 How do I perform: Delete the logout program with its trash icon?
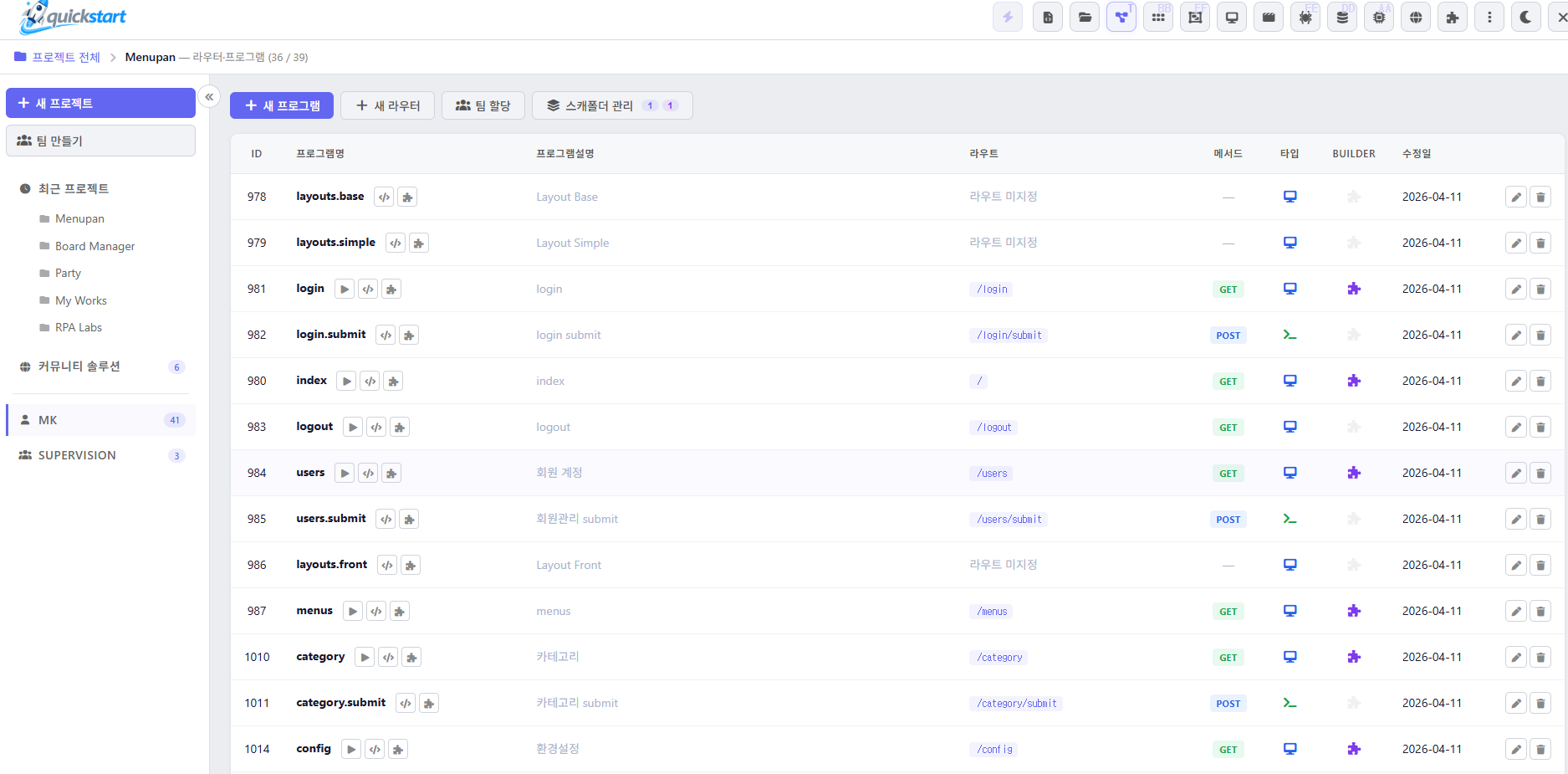(x=1540, y=427)
